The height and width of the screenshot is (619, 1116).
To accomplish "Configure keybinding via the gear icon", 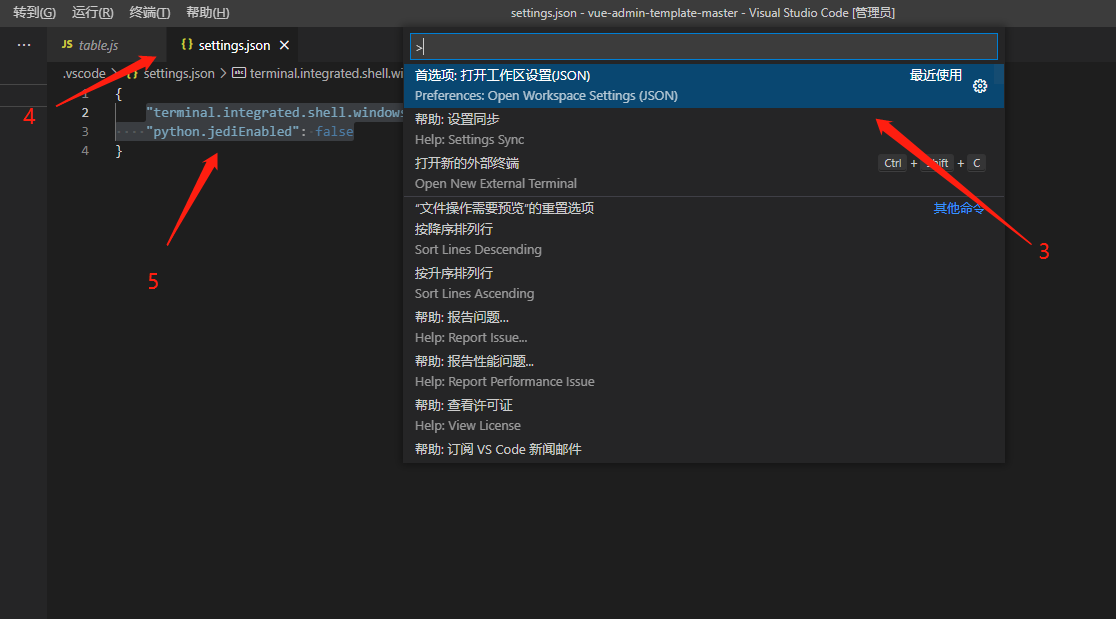I will tap(980, 86).
